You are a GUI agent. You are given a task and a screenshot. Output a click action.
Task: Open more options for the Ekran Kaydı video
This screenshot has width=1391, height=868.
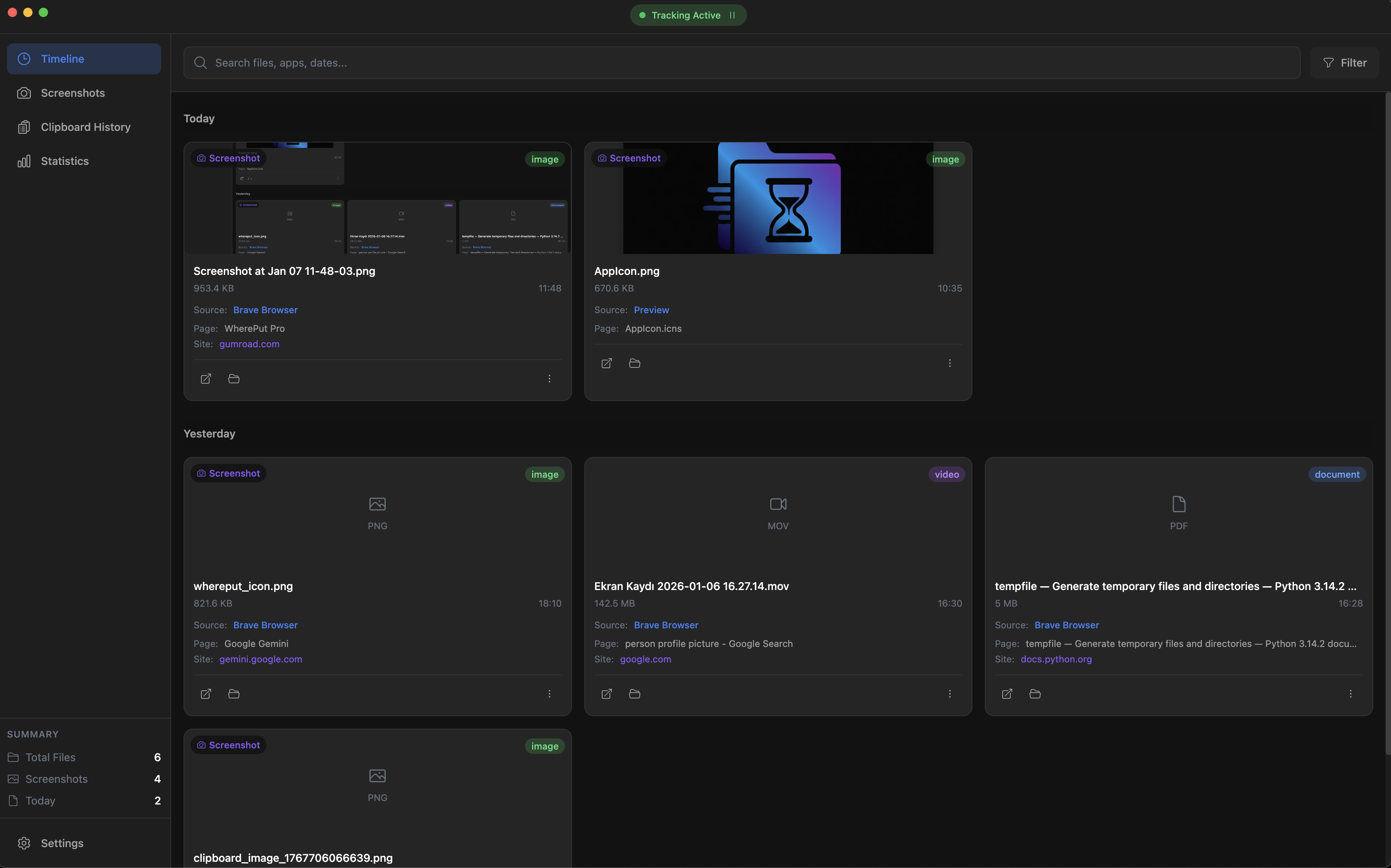tap(950, 694)
